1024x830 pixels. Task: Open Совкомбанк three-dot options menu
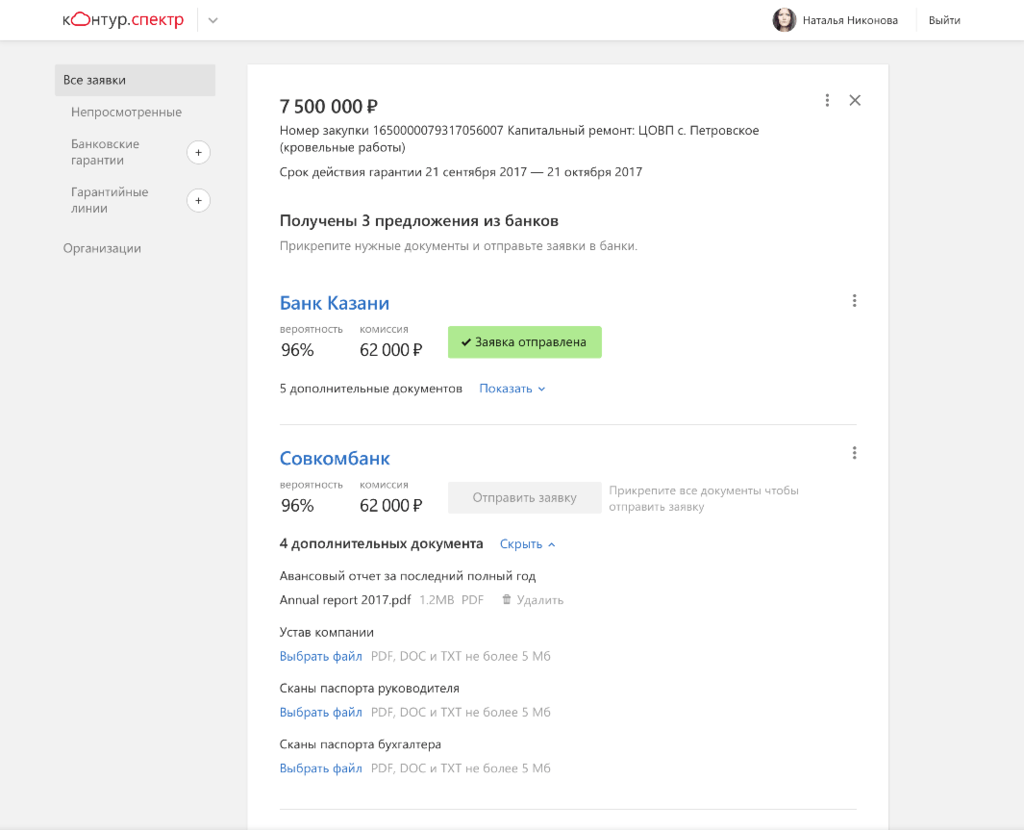click(x=854, y=453)
